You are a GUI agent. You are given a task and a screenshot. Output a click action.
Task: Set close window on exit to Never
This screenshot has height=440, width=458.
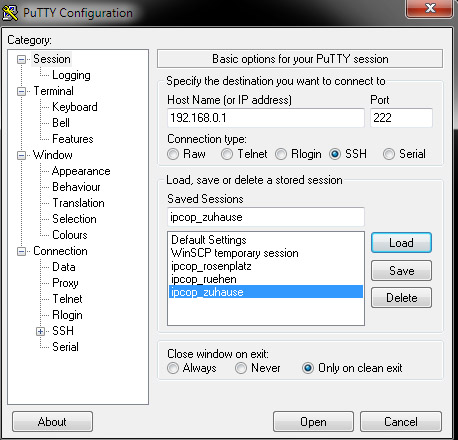241,368
